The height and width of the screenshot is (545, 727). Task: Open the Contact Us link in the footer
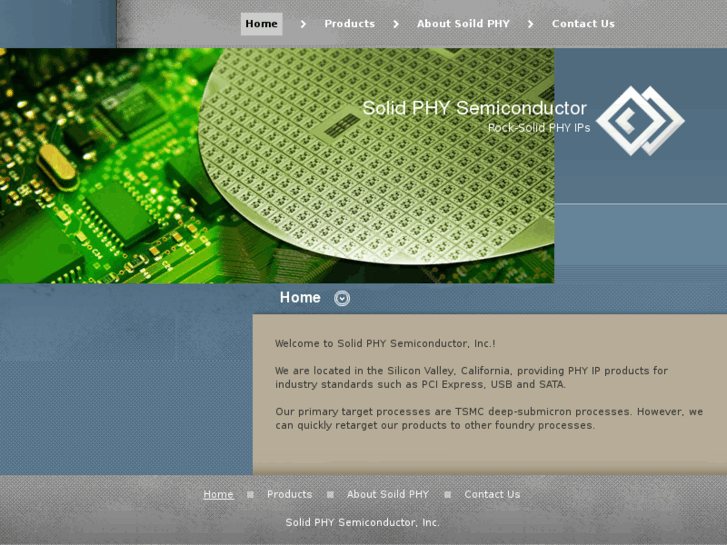(x=492, y=494)
